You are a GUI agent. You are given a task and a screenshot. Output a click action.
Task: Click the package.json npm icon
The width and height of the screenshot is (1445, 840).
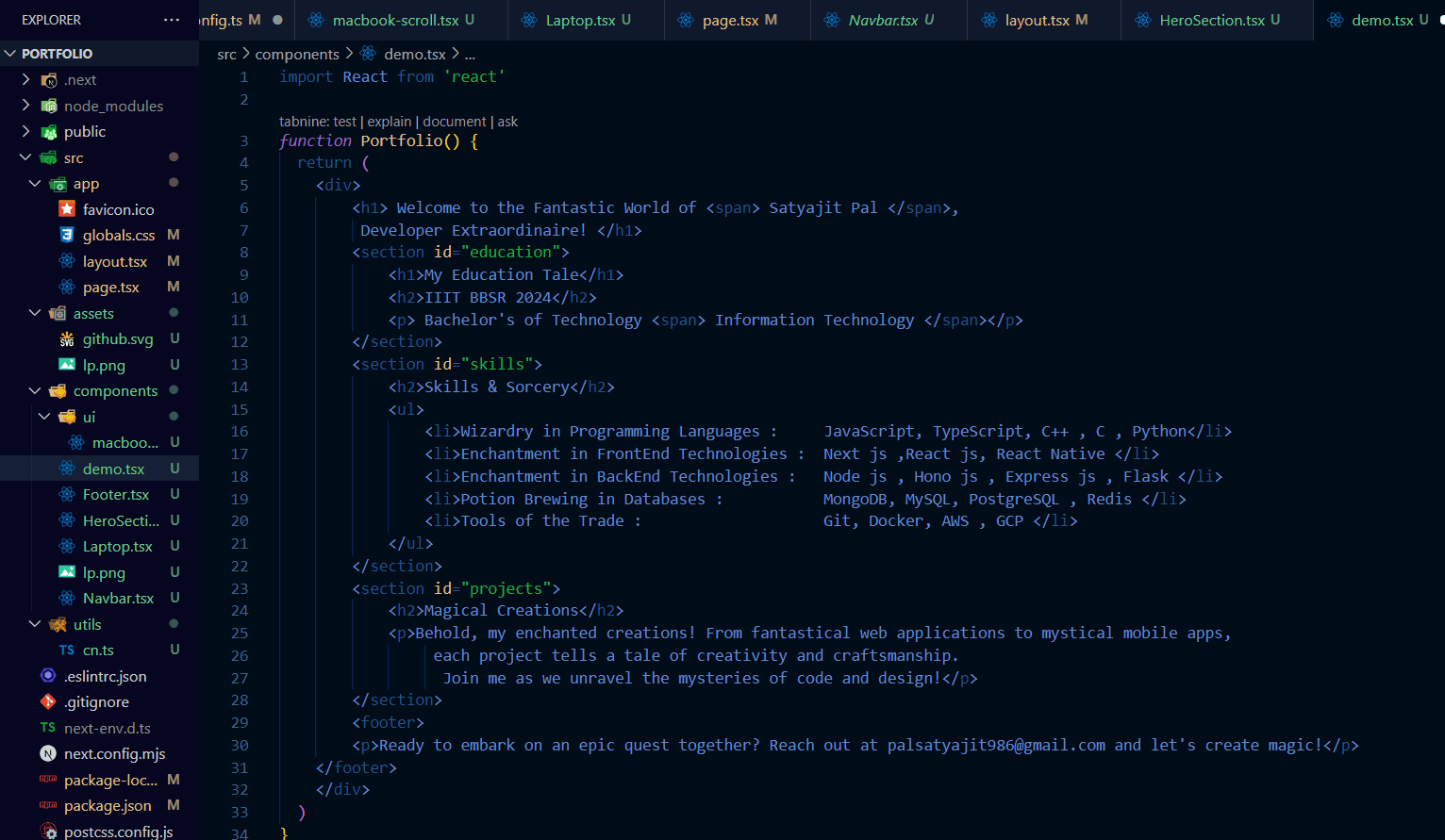(x=48, y=805)
